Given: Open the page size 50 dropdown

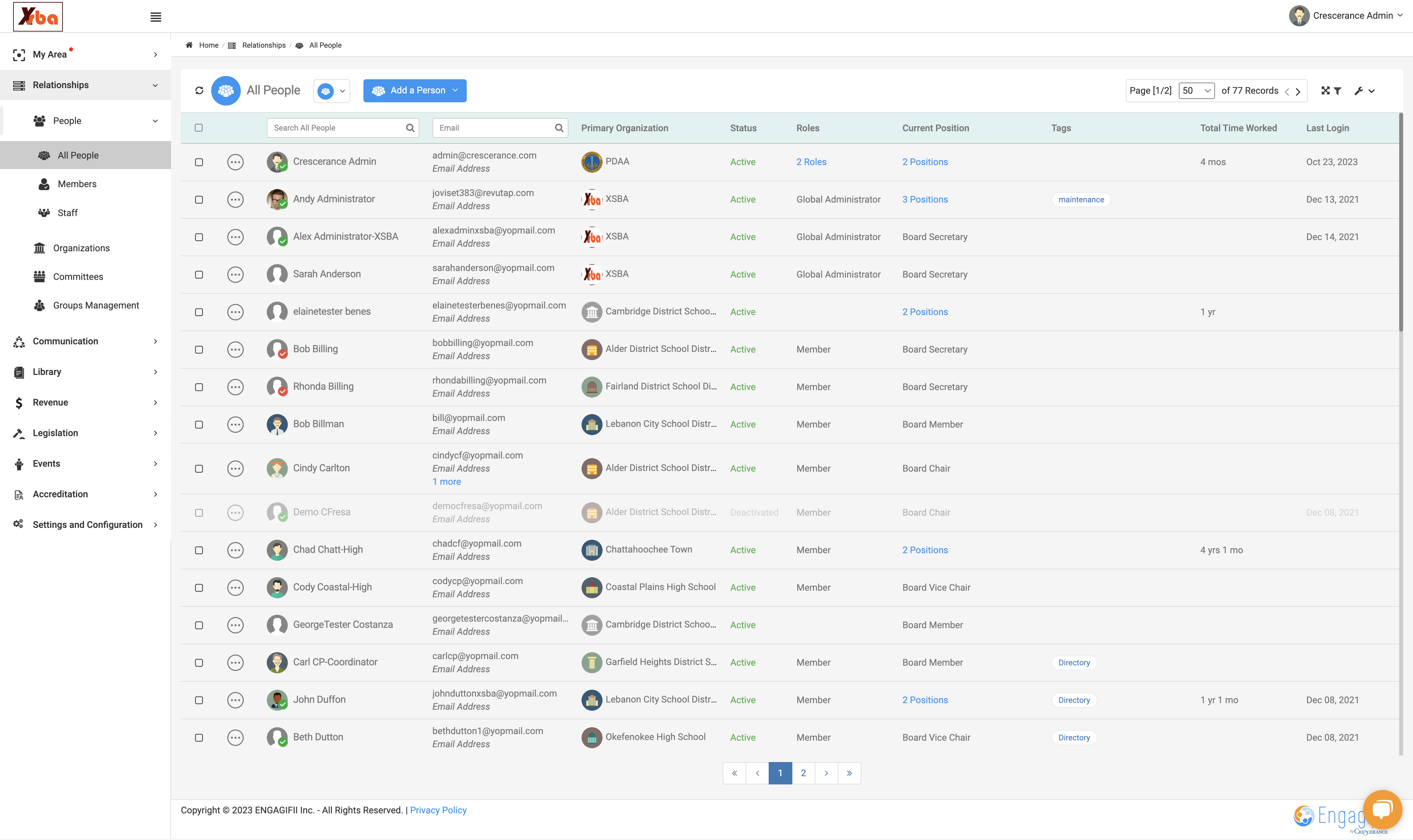Looking at the screenshot, I should pyautogui.click(x=1196, y=90).
